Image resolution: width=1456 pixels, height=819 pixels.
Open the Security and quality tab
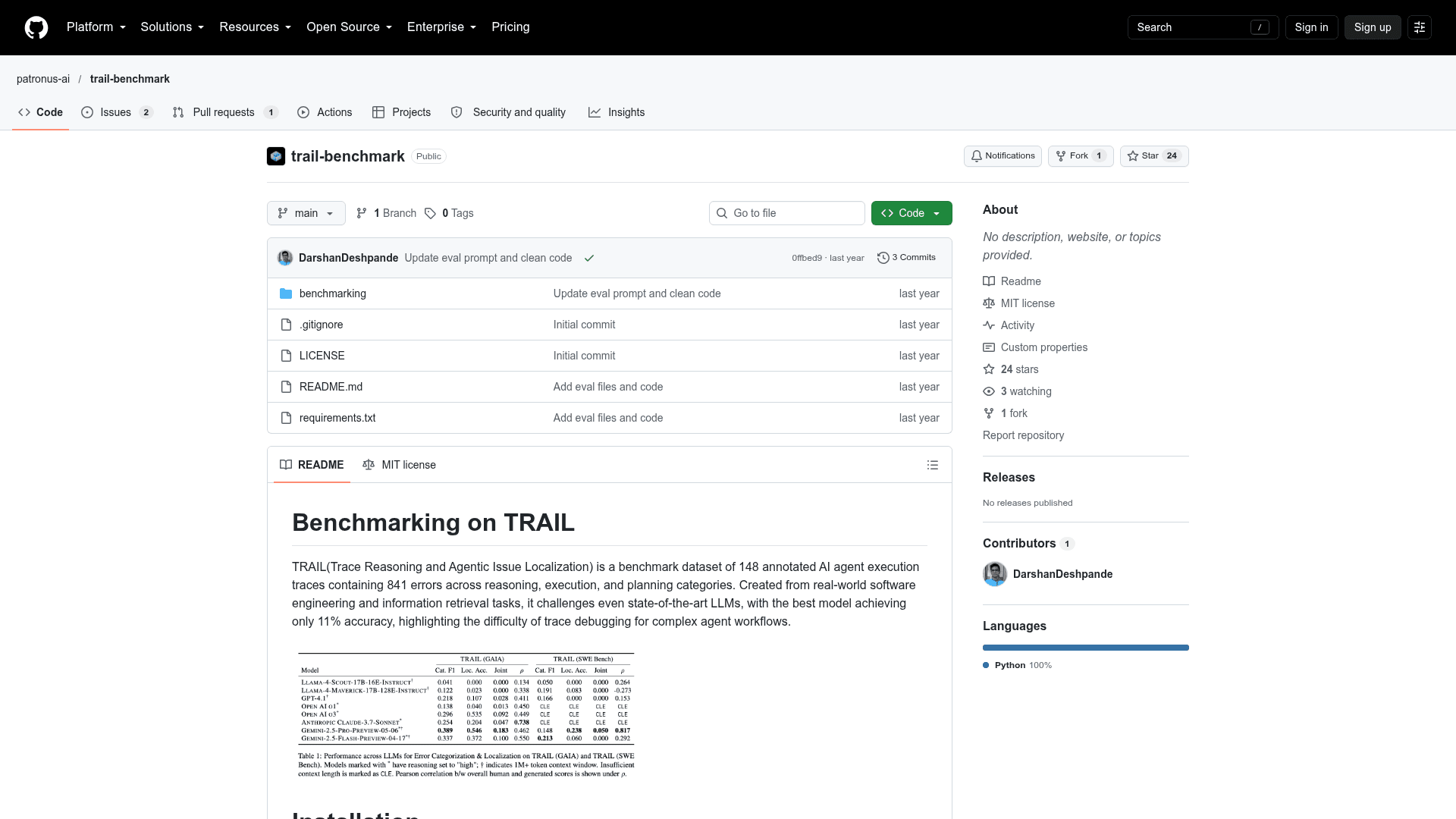click(508, 112)
